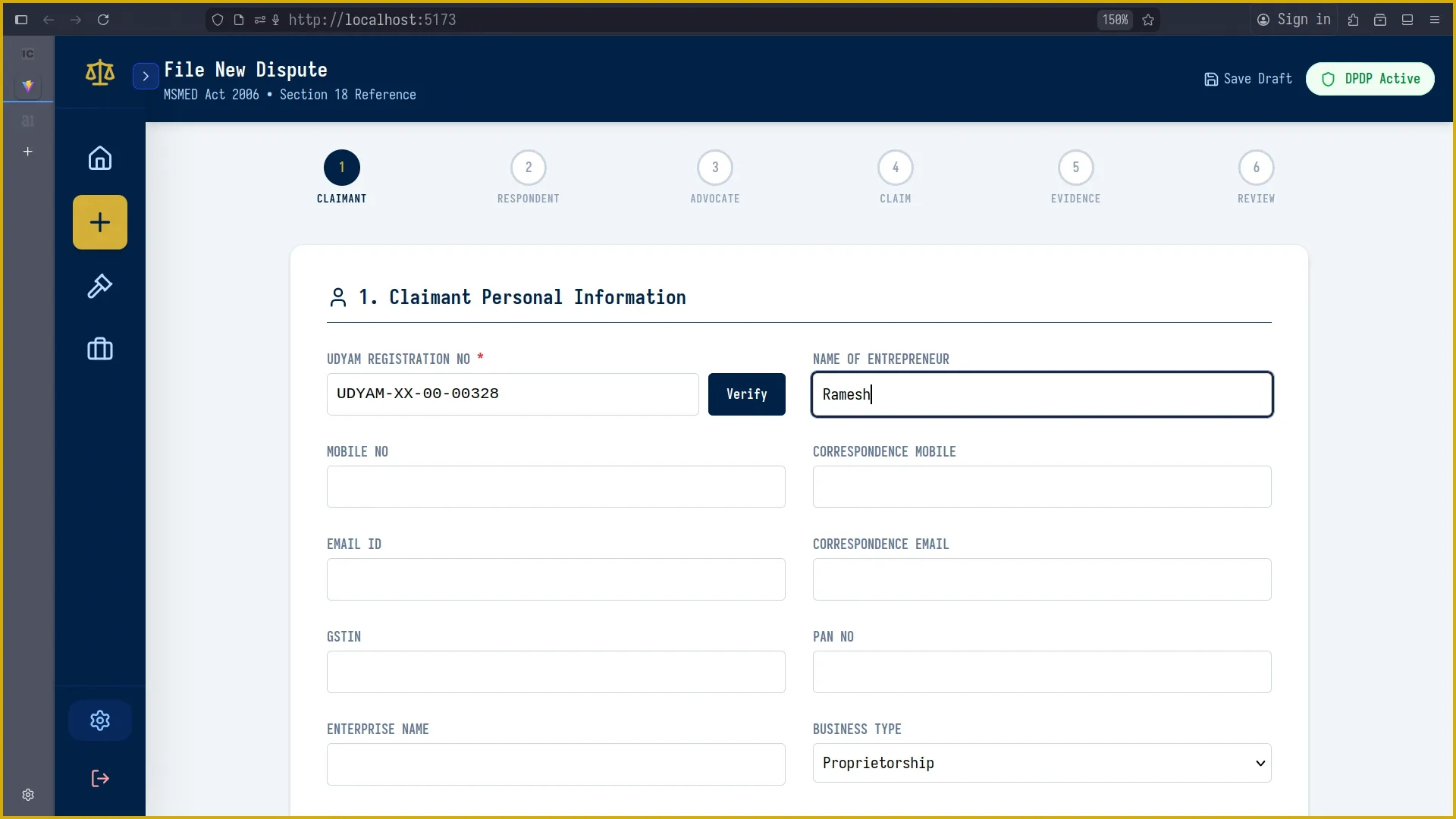This screenshot has width=1456, height=819.
Task: Open Settings via the gear icon
Action: pos(99,720)
